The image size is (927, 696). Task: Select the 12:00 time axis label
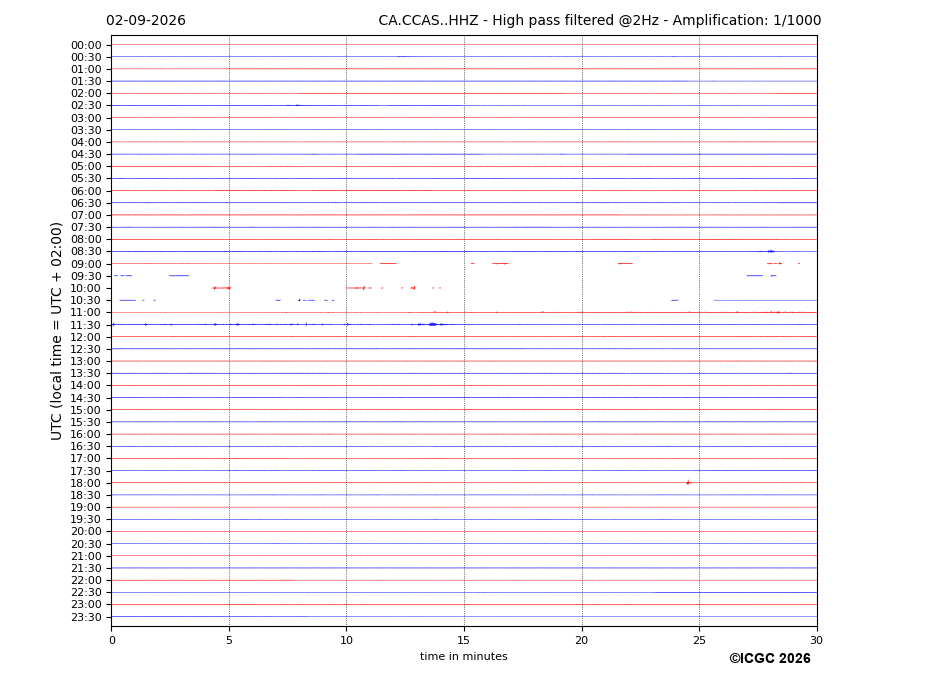[x=86, y=337]
